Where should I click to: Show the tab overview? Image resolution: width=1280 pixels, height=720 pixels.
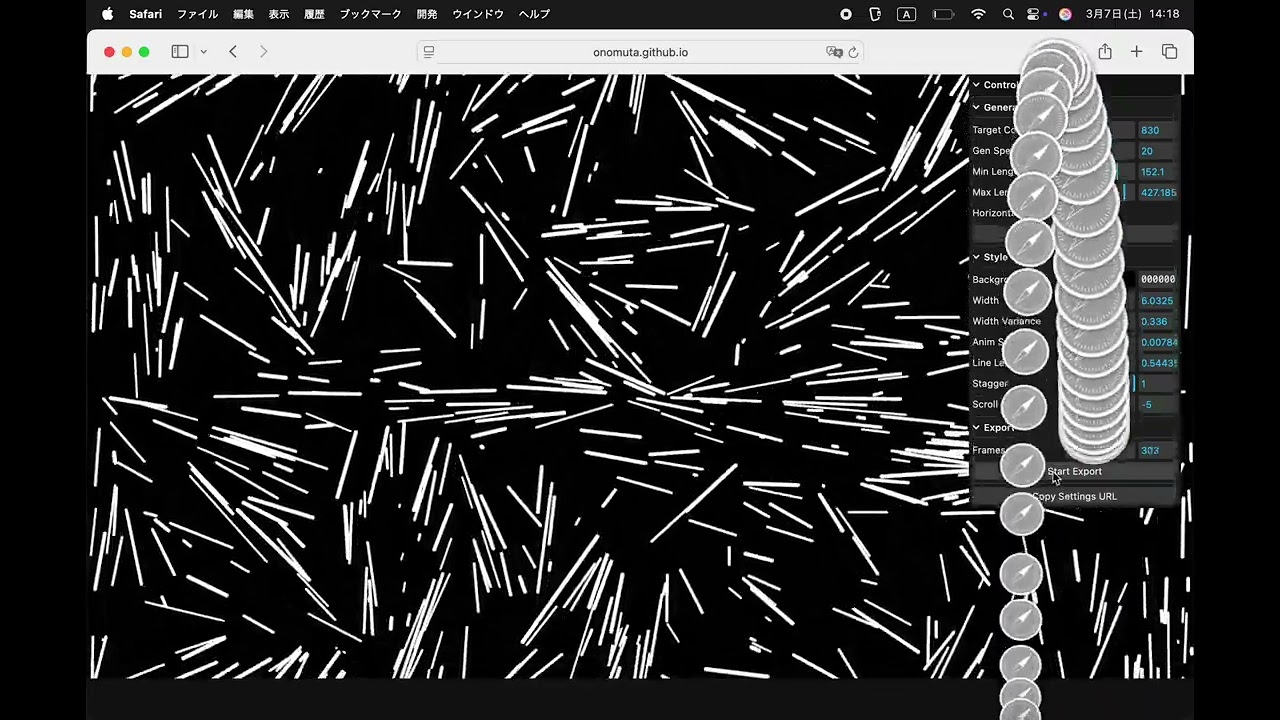[x=1169, y=52]
